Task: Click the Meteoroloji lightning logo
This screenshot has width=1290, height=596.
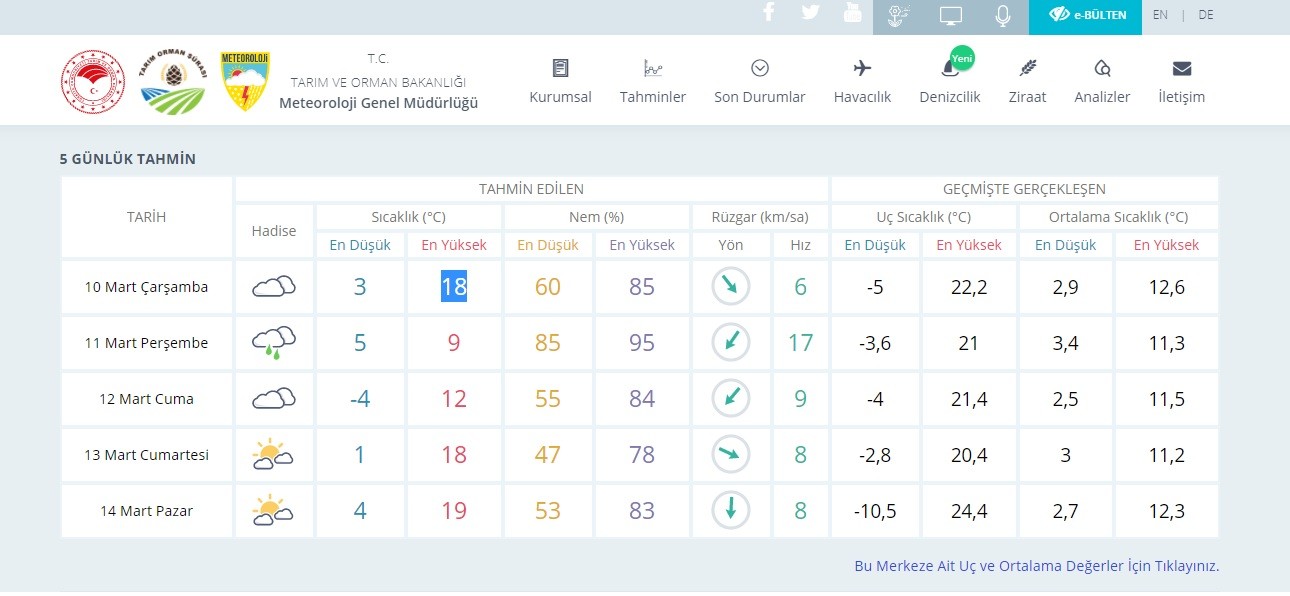Action: point(245,82)
